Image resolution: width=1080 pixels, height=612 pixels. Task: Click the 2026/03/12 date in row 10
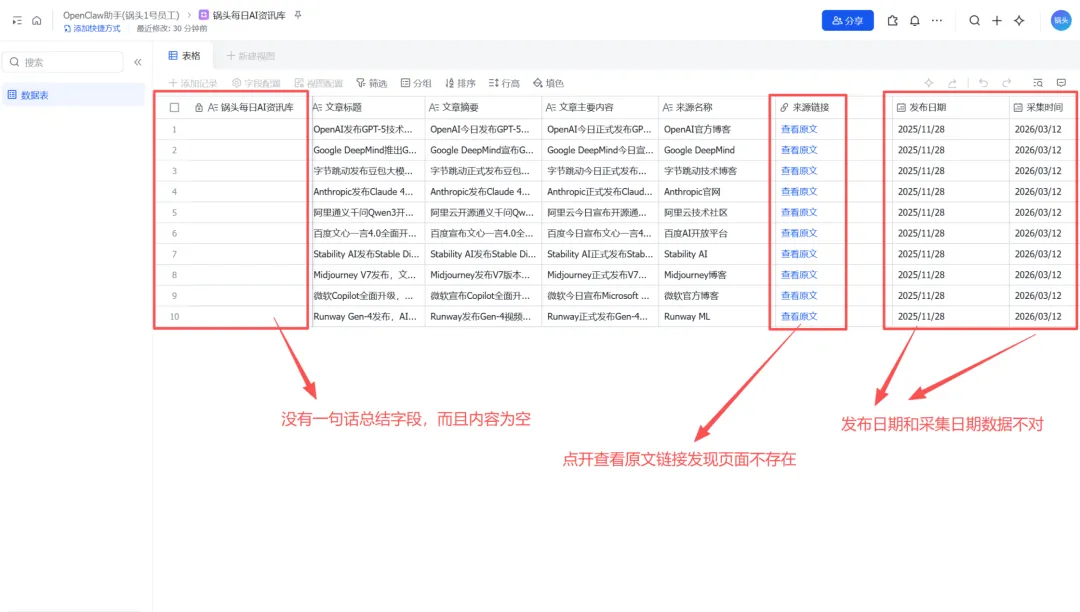[x=1038, y=316]
